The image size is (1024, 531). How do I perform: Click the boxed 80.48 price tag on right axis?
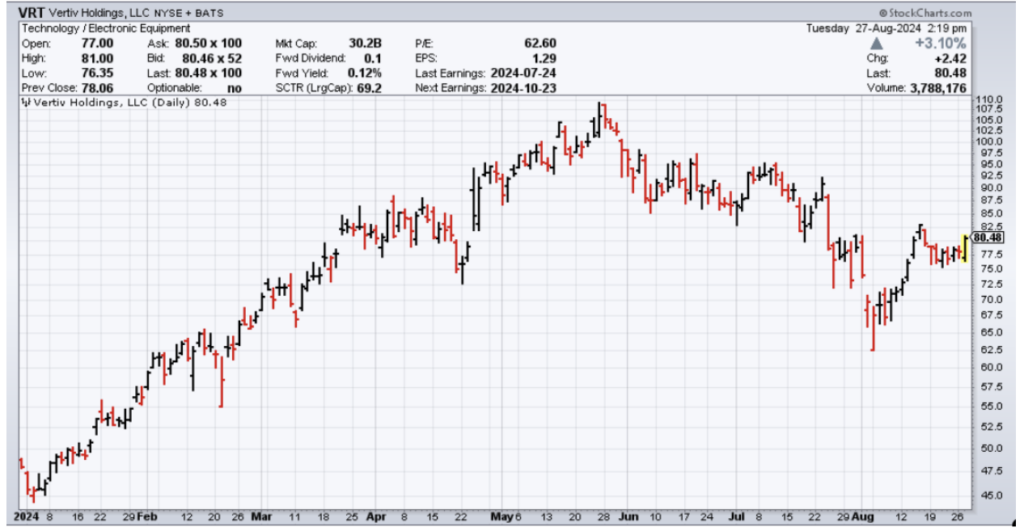coord(988,238)
